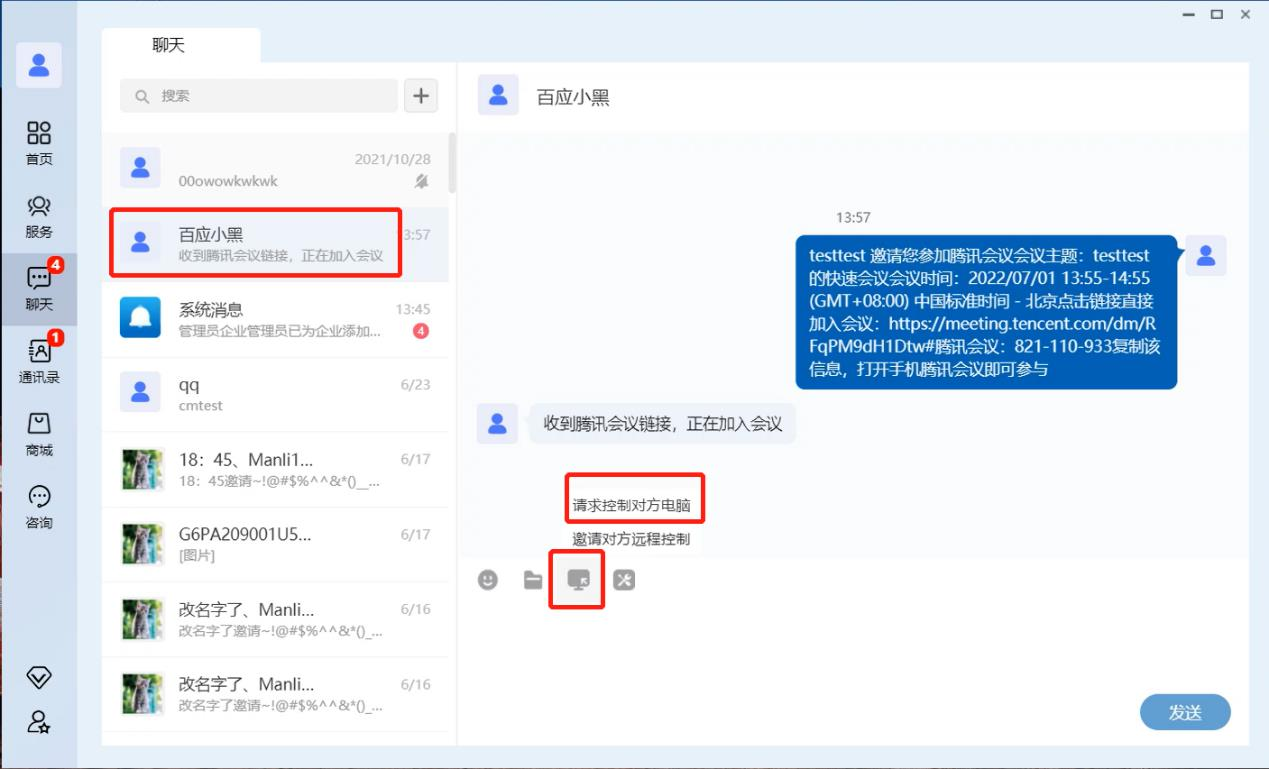The height and width of the screenshot is (769, 1269).
Task: Open 商城 store in sidebar
Action: pos(39,435)
